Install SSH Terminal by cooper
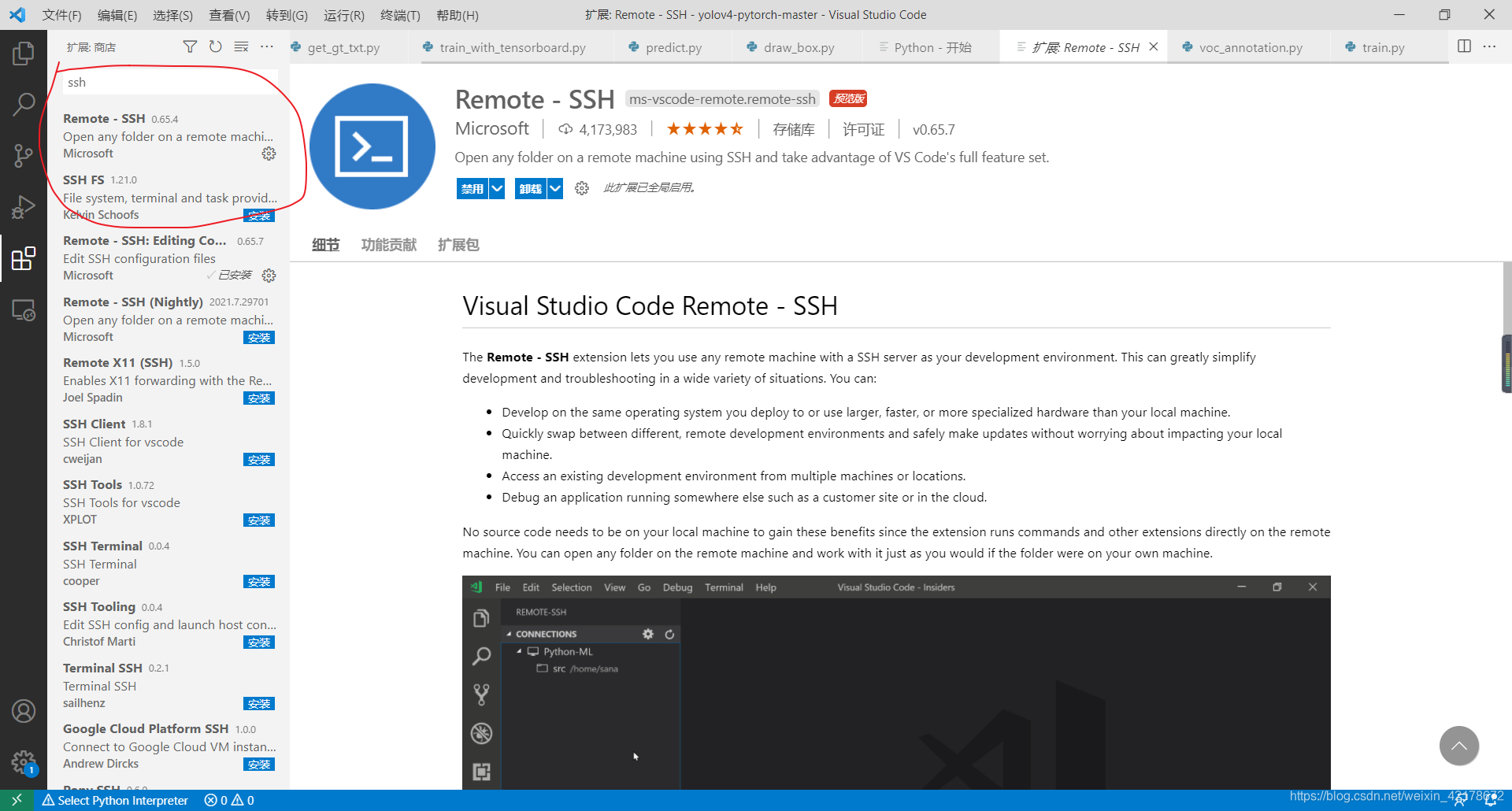 click(x=259, y=582)
